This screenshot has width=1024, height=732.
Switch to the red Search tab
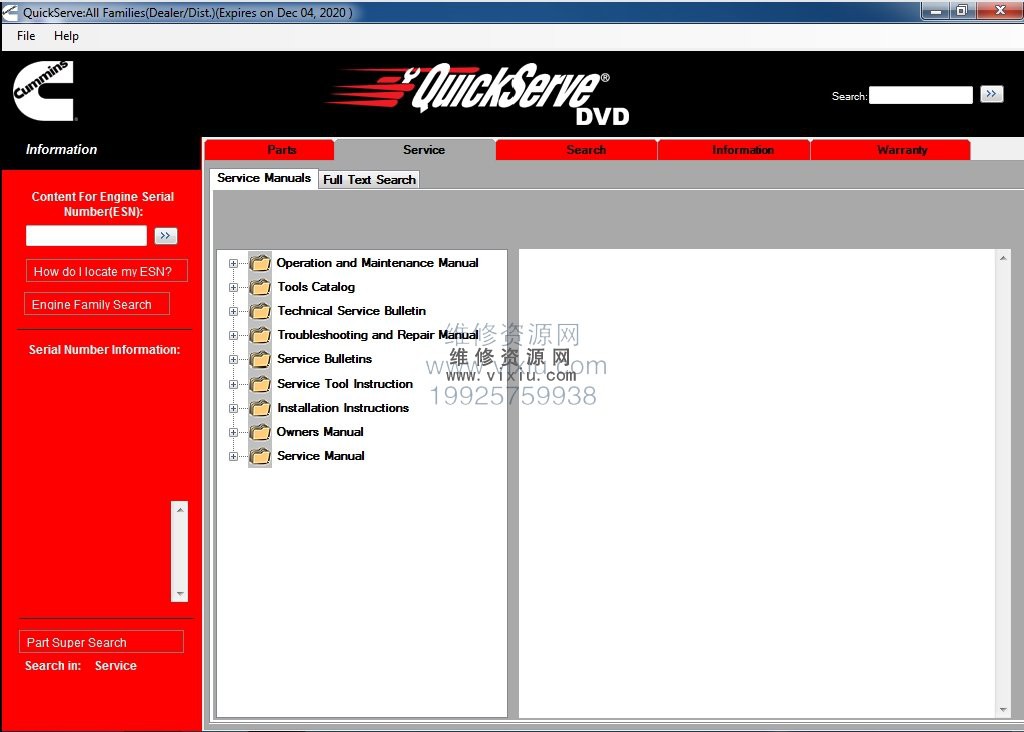point(577,150)
